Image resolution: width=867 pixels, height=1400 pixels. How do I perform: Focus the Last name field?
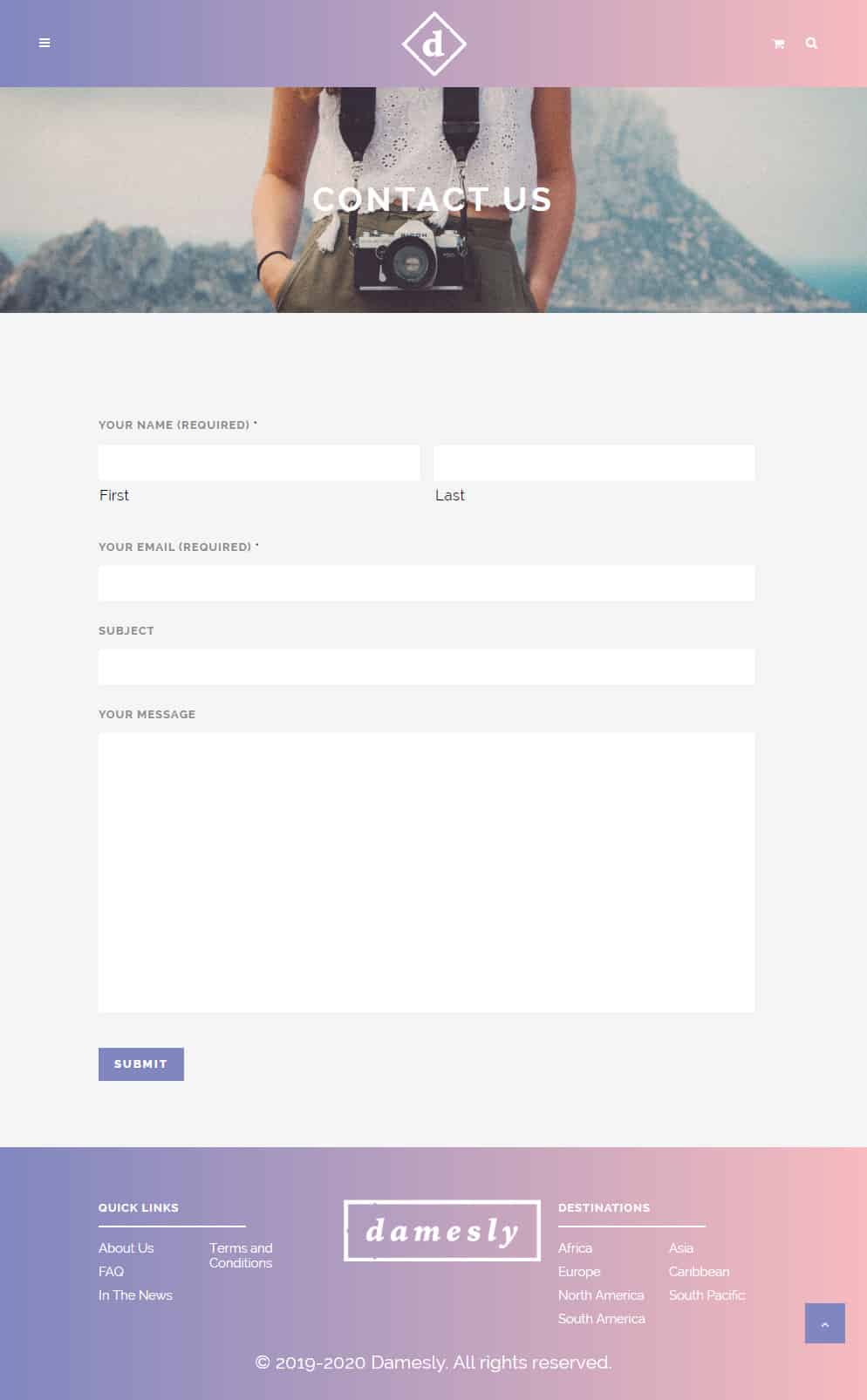point(594,463)
